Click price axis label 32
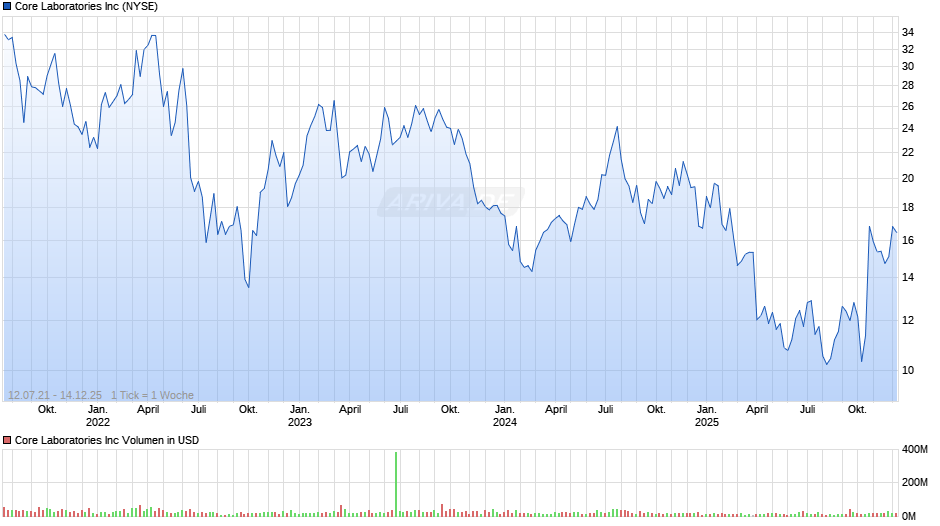The image size is (940, 526). point(908,49)
